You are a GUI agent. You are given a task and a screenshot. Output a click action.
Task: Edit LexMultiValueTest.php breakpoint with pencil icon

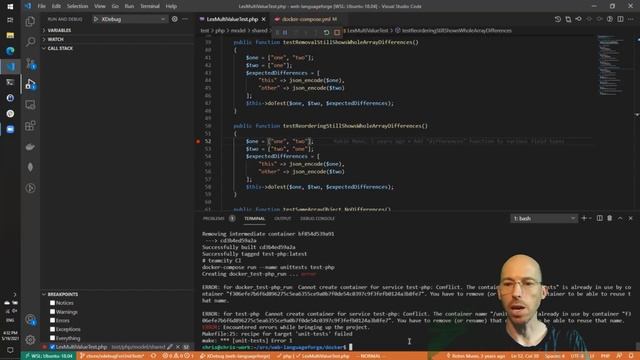point(170,347)
